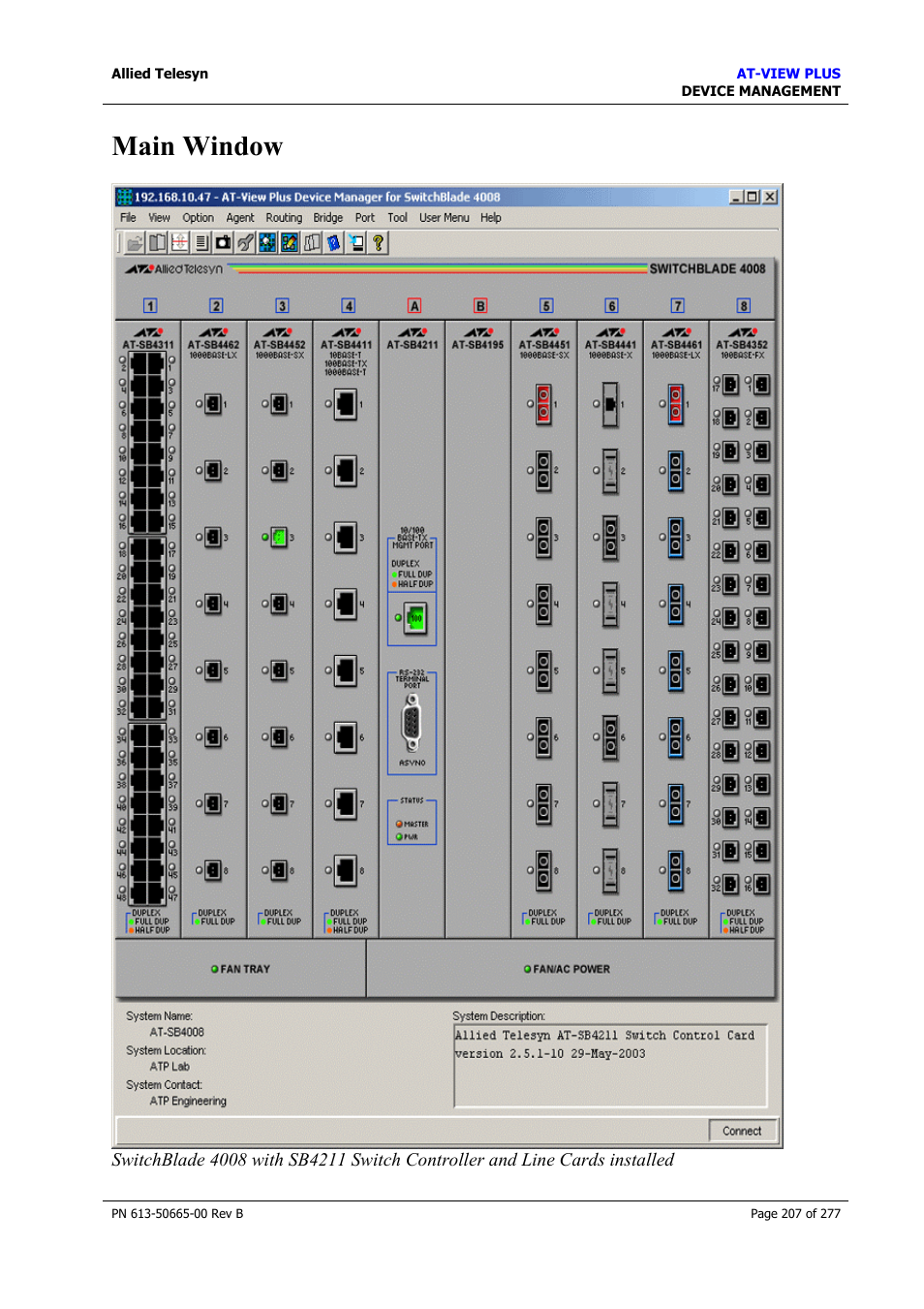This screenshot has width=924, height=1309.
Task: Select slot number 3 label
Action: point(282,305)
